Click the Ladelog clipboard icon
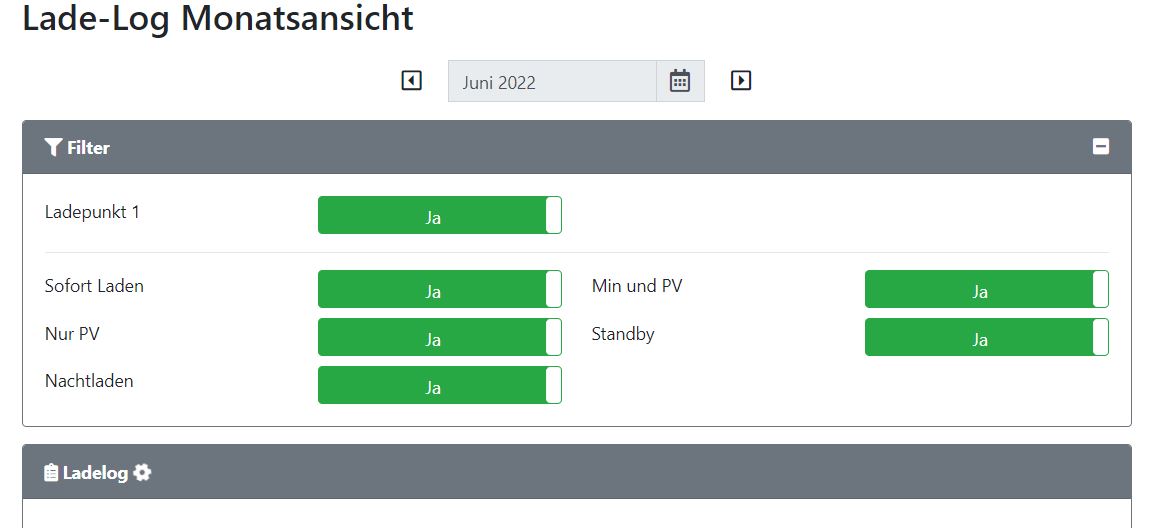Viewport: 1164px width, 528px height. tap(51, 472)
